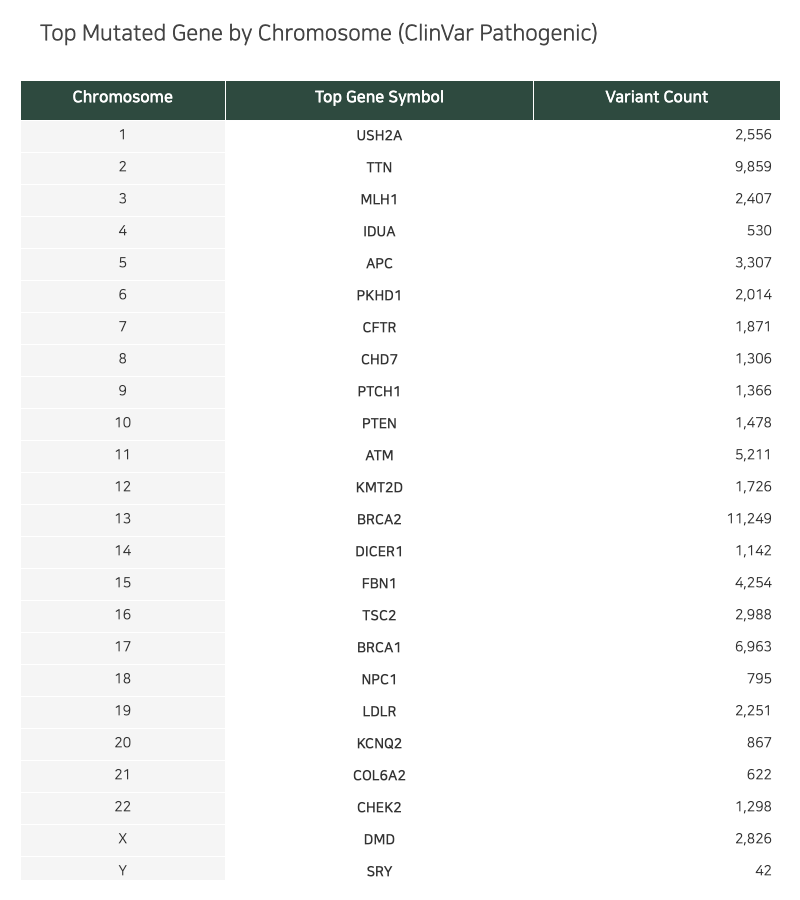800x900 pixels.
Task: Click the chromosome X row cell
Action: 123,839
